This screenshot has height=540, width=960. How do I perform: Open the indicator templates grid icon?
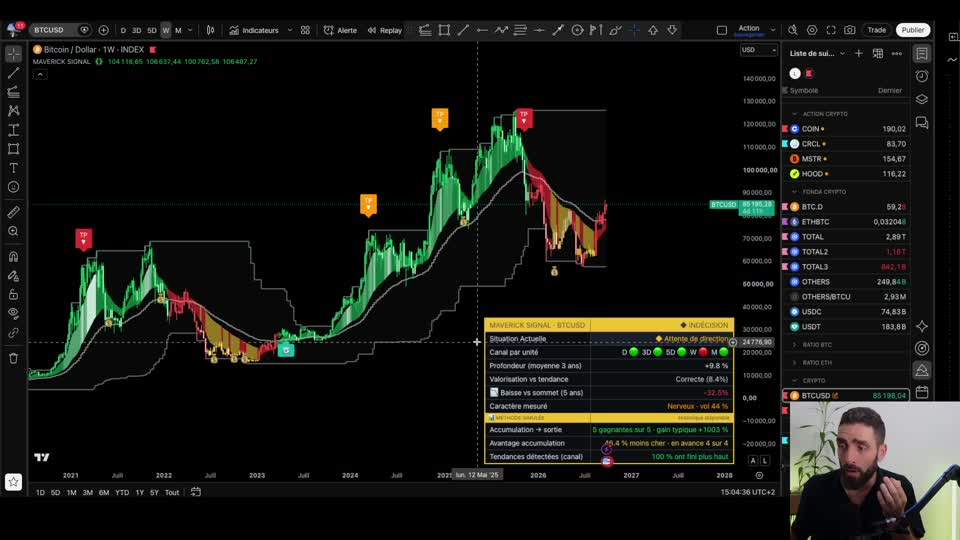click(x=305, y=30)
